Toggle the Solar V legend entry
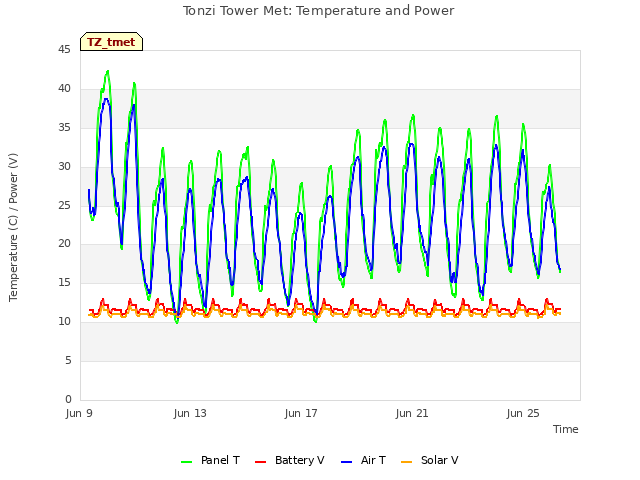This screenshot has height=480, width=640. pos(430,460)
